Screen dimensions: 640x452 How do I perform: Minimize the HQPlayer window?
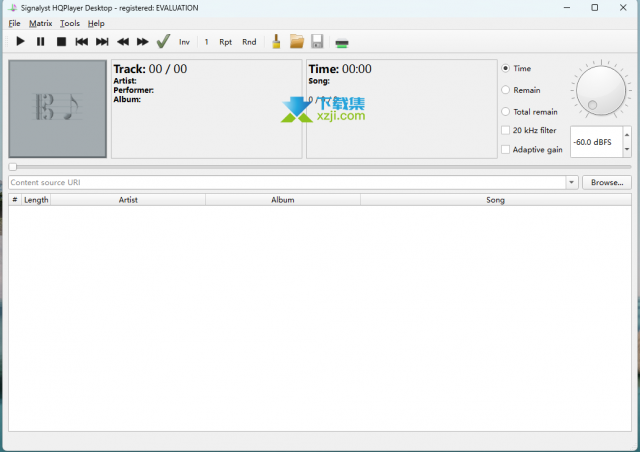(567, 8)
